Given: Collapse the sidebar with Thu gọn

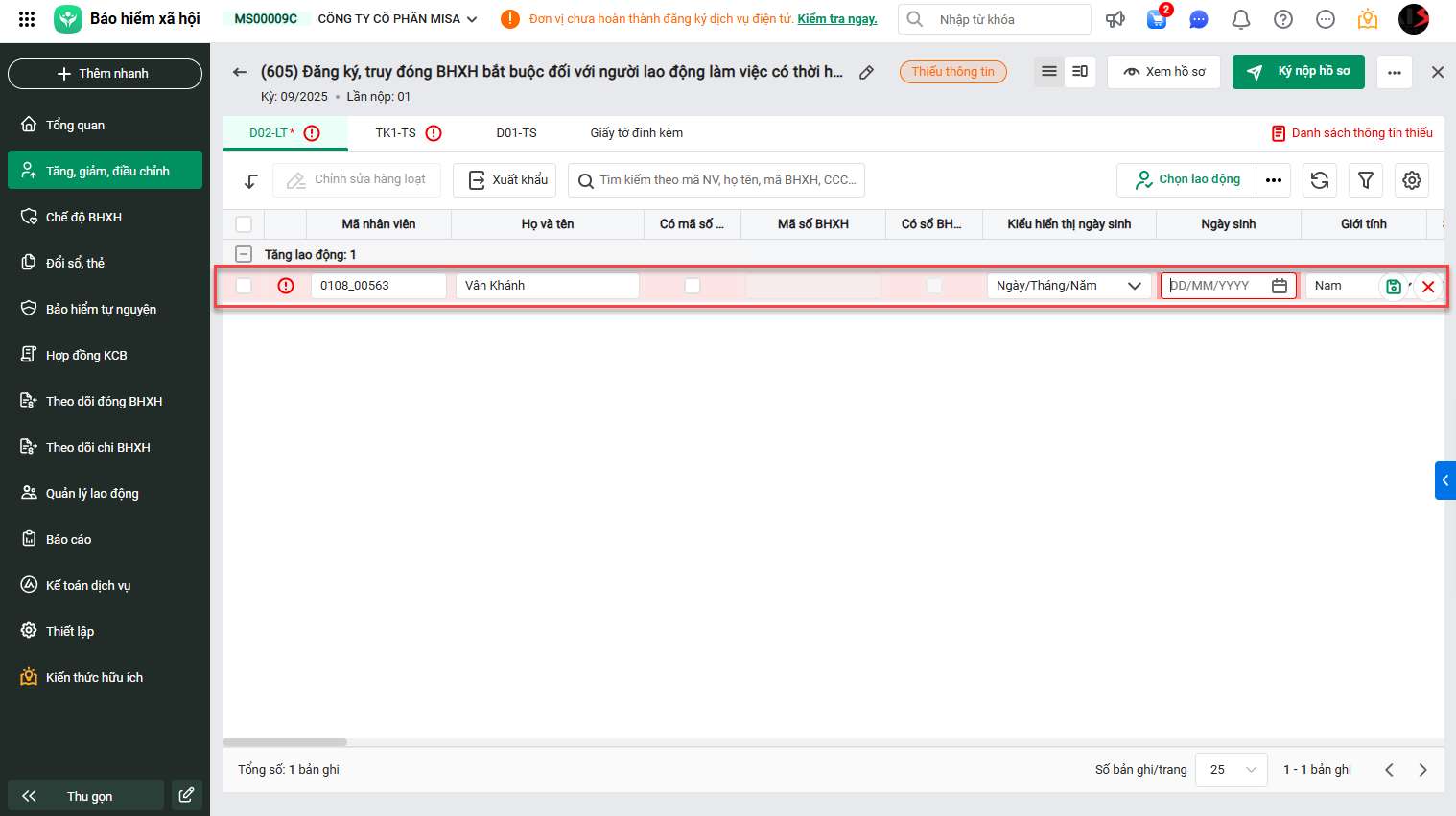Looking at the screenshot, I should 85,796.
